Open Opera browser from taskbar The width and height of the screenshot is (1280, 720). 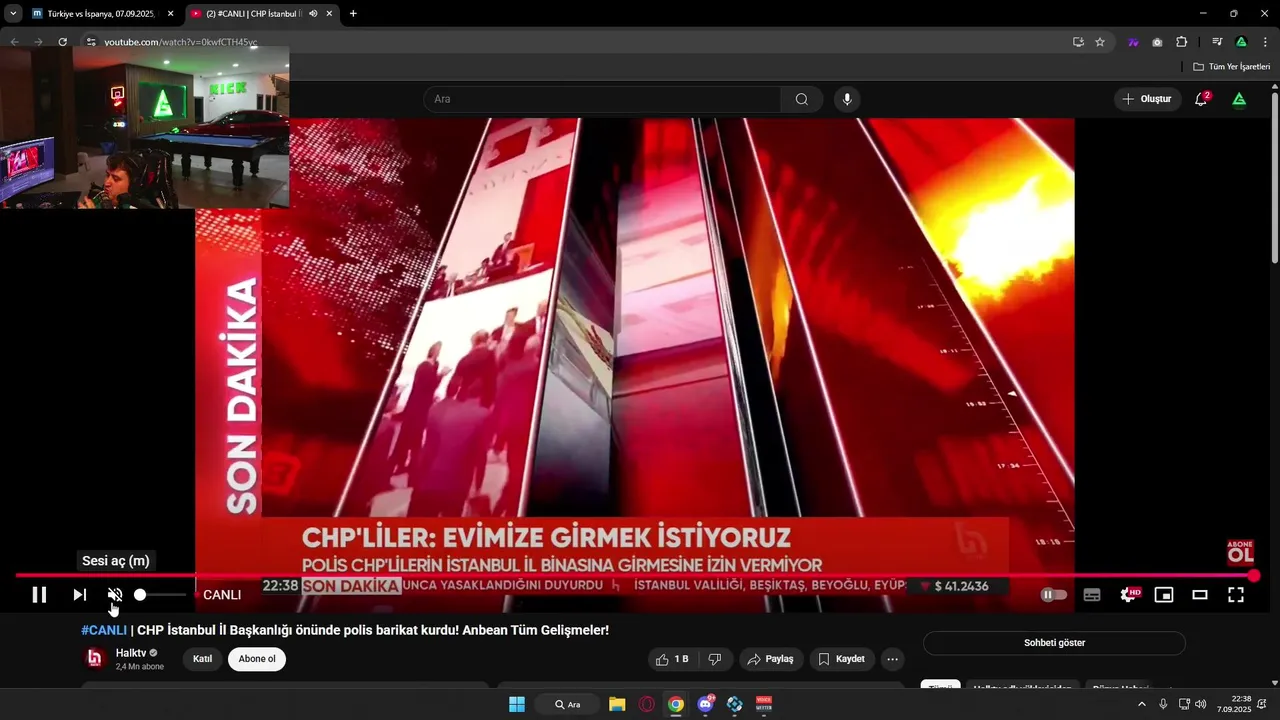[x=647, y=704]
